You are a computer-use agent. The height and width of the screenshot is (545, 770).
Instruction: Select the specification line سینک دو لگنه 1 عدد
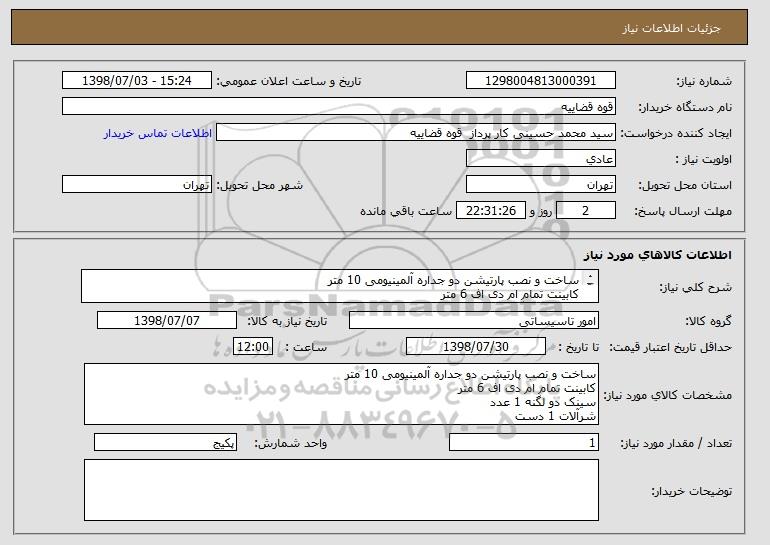pos(543,402)
